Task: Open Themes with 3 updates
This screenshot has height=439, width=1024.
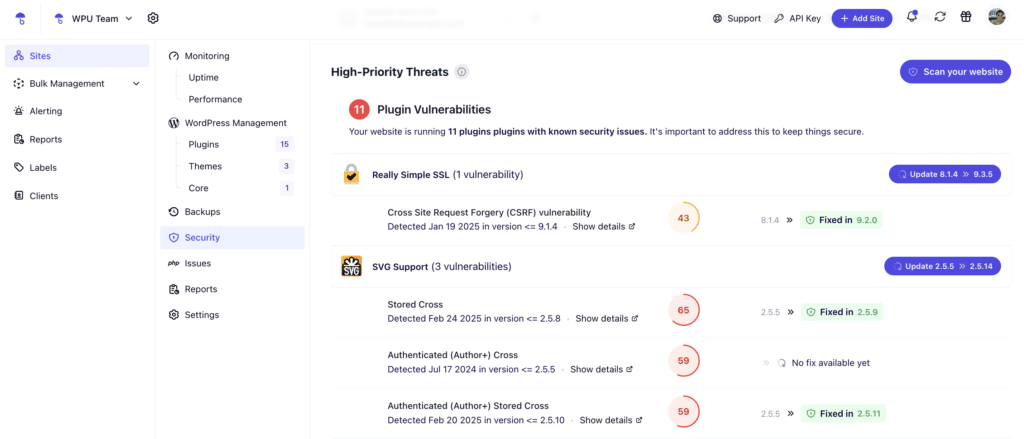Action: tap(239, 166)
